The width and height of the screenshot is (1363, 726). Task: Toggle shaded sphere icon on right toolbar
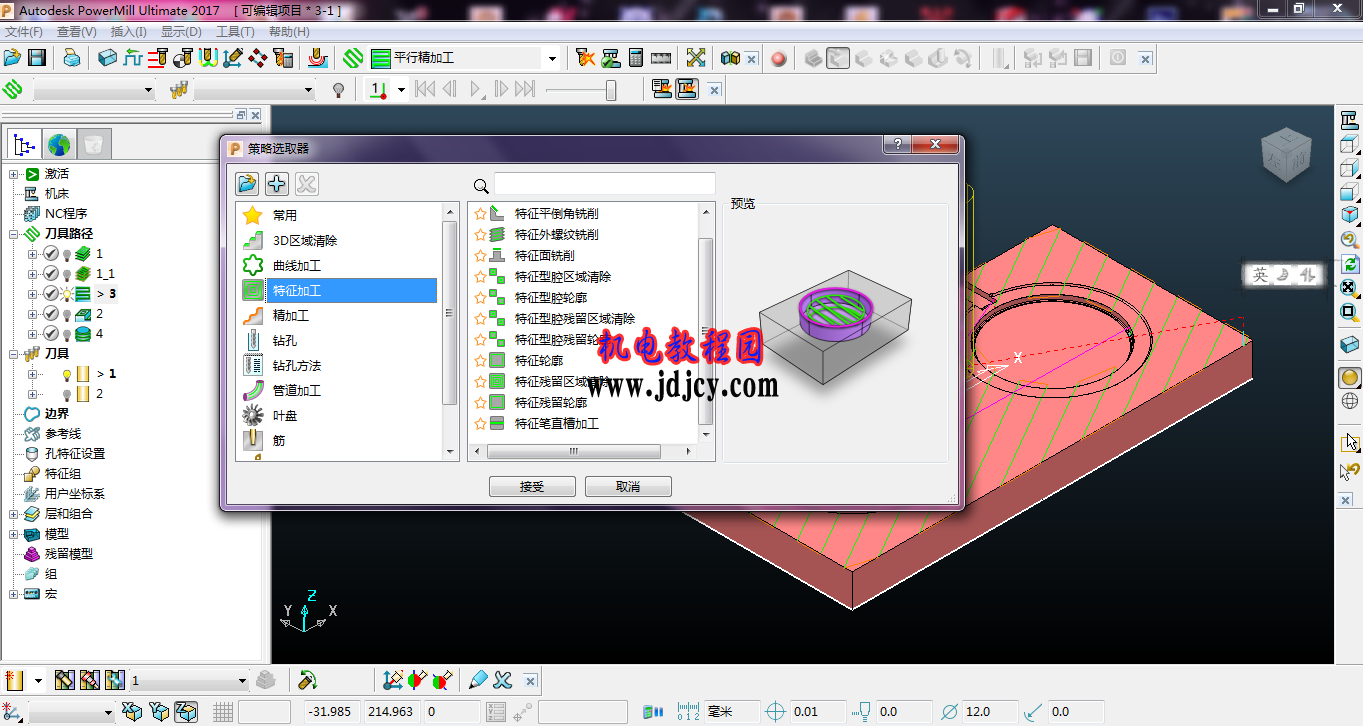(1350, 378)
